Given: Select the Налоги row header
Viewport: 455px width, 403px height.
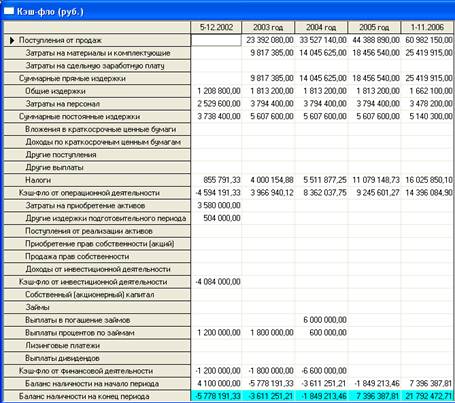Looking at the screenshot, I should 97,180.
